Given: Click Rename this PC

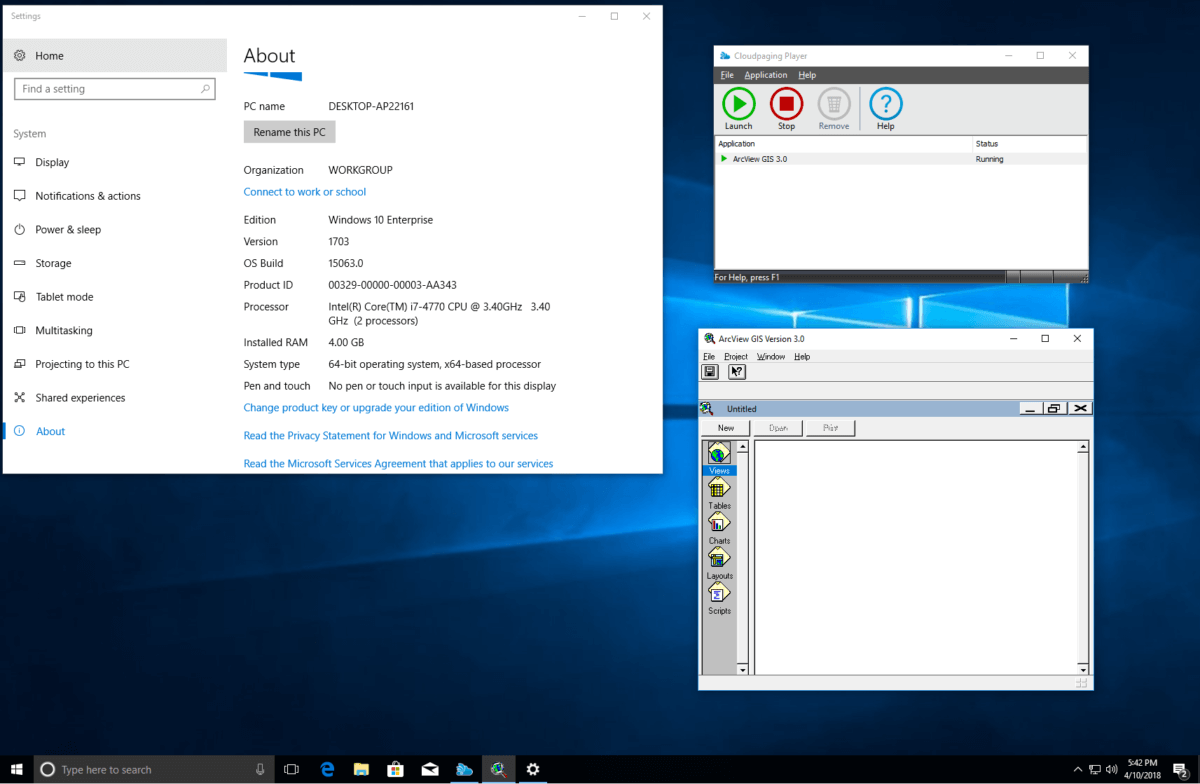Looking at the screenshot, I should pyautogui.click(x=289, y=131).
